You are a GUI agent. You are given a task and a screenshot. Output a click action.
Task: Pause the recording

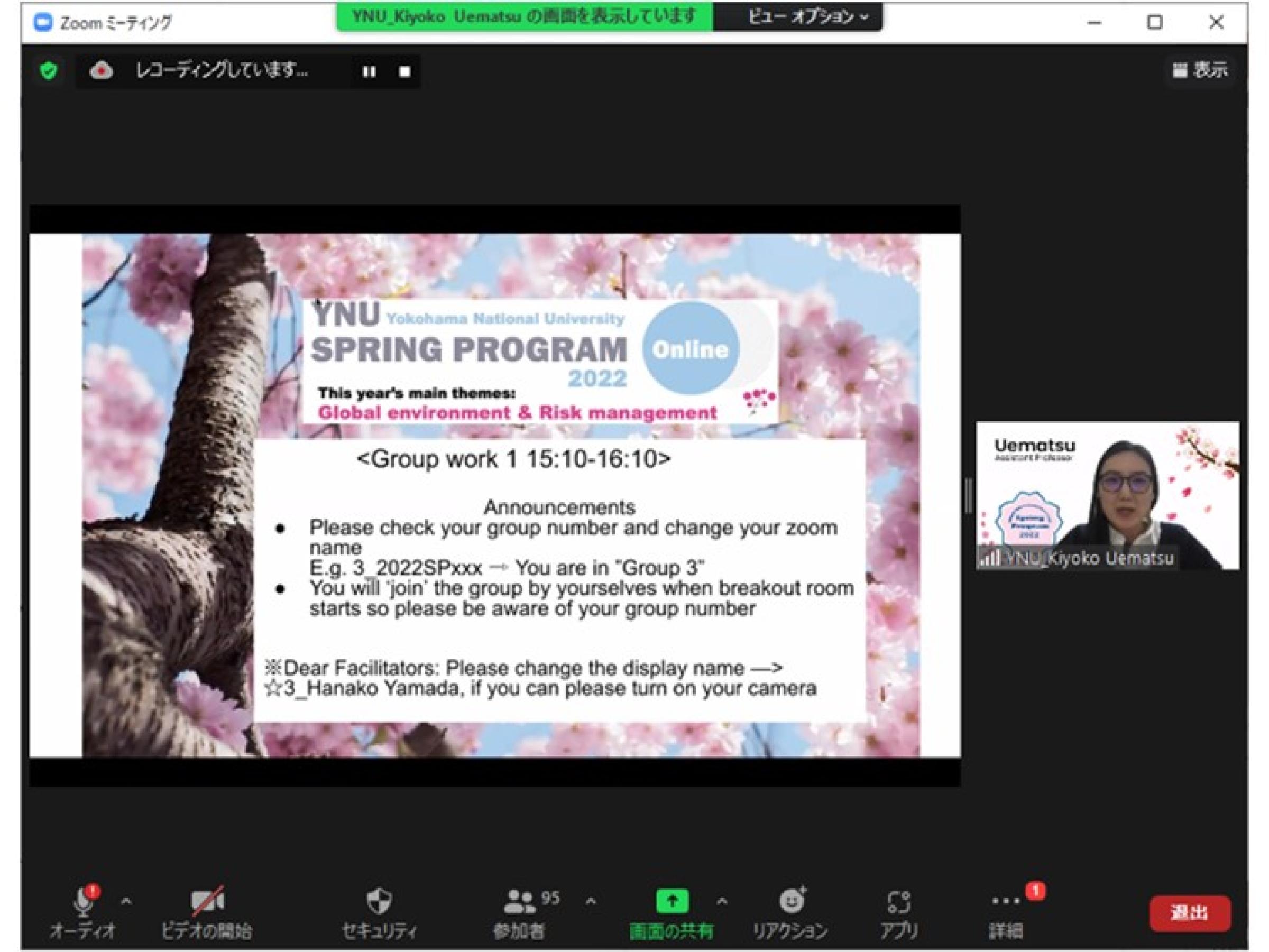tap(370, 72)
